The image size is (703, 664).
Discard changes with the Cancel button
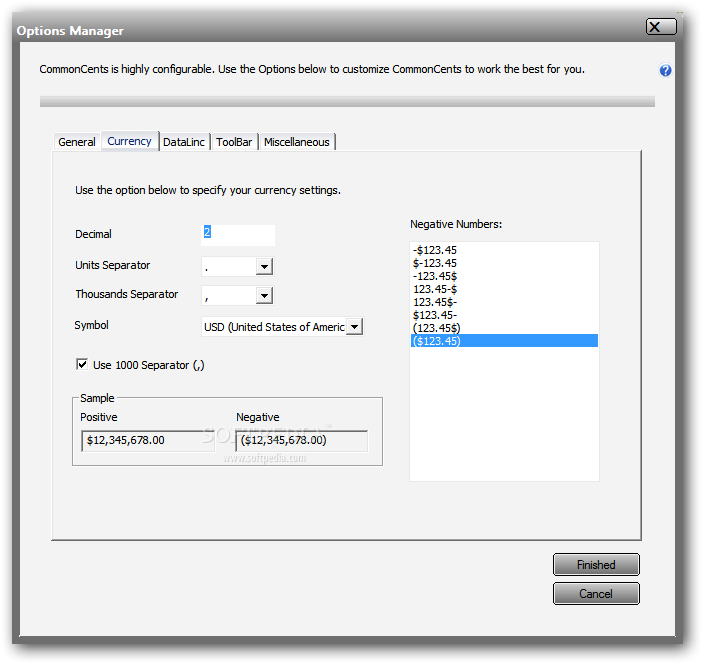[596, 594]
